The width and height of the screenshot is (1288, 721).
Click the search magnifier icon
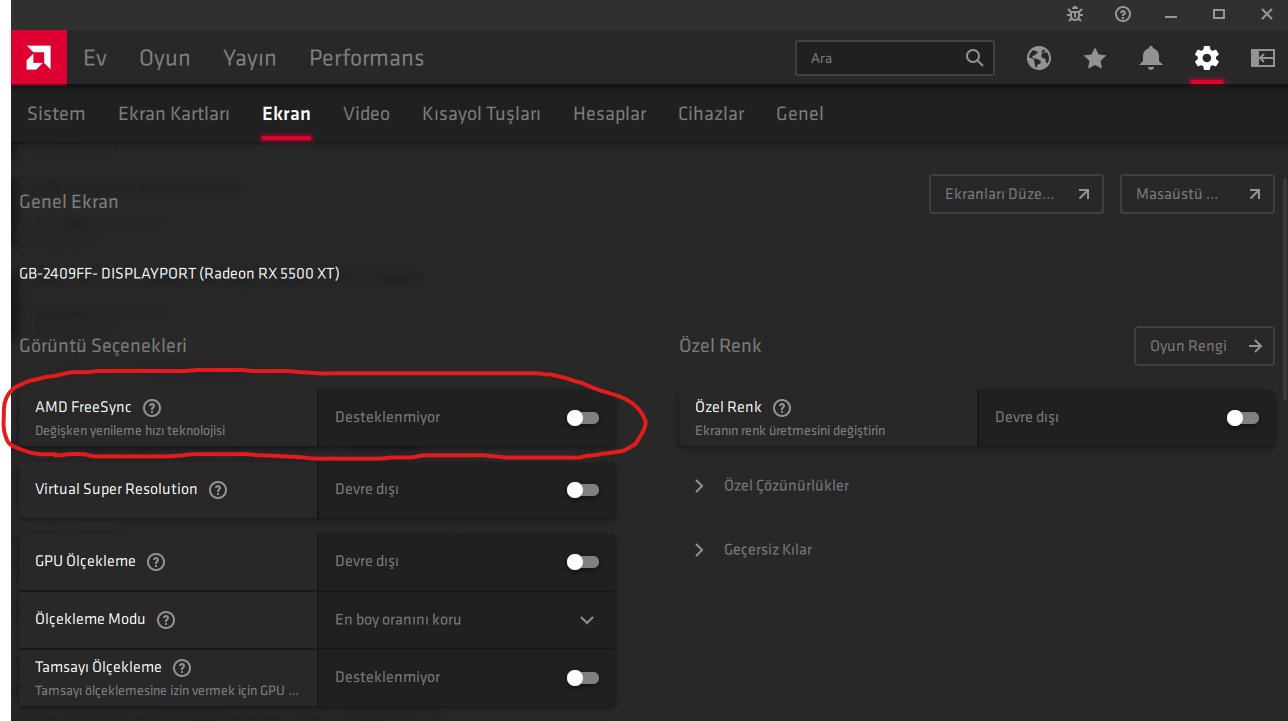974,58
